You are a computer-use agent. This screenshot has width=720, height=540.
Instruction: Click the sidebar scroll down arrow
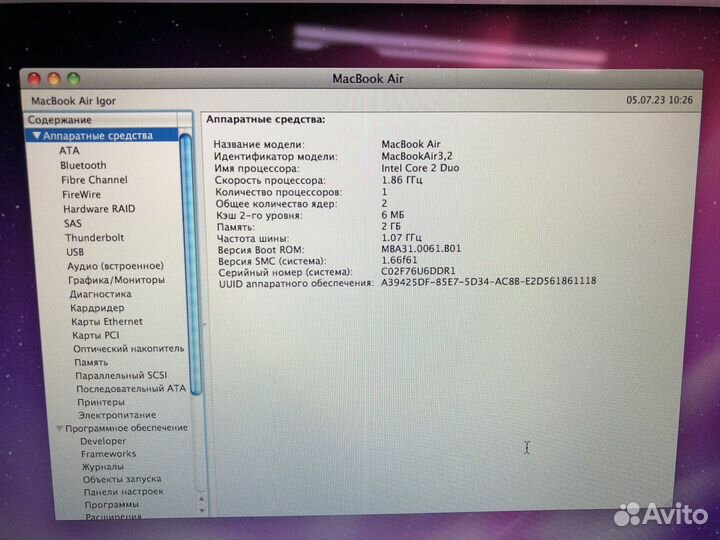(202, 510)
